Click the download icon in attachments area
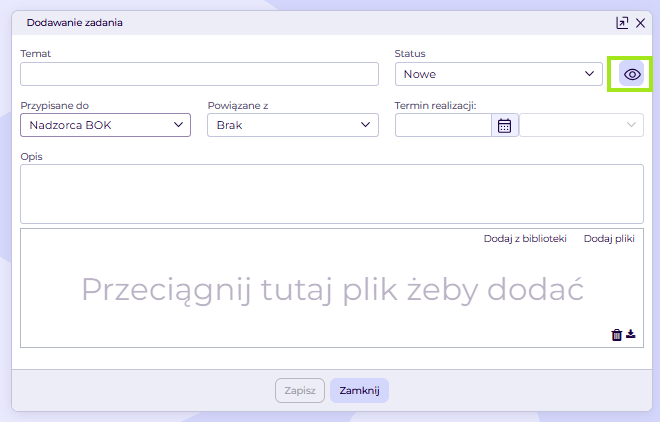Screen dimensions: 660x422 pyautogui.click(x=631, y=334)
